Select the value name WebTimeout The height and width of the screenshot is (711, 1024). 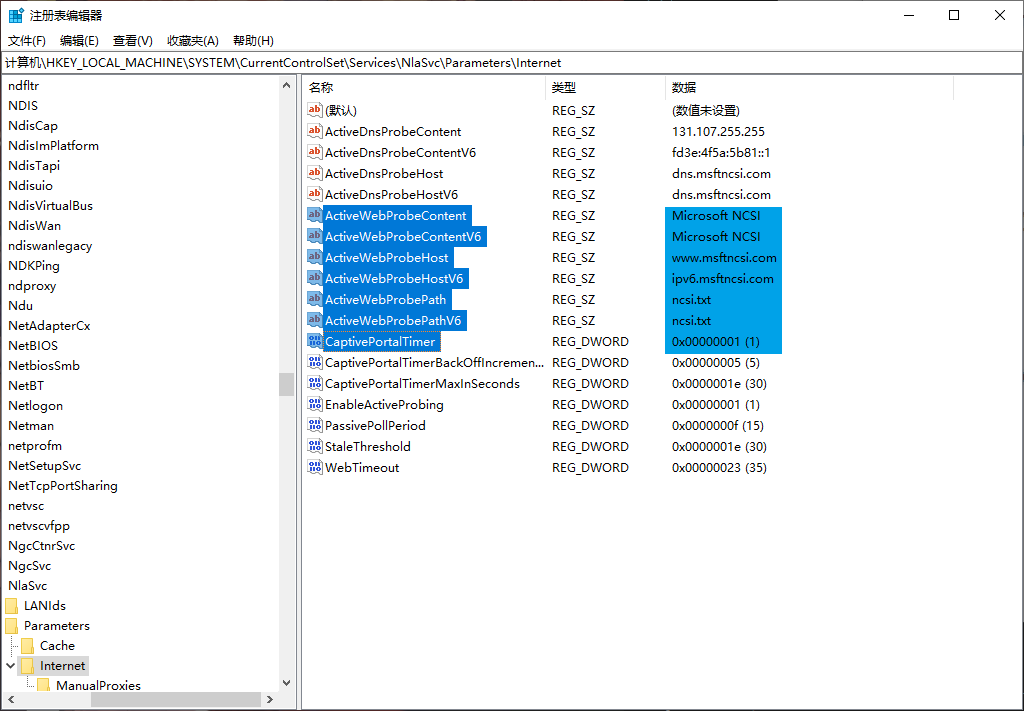pos(362,467)
